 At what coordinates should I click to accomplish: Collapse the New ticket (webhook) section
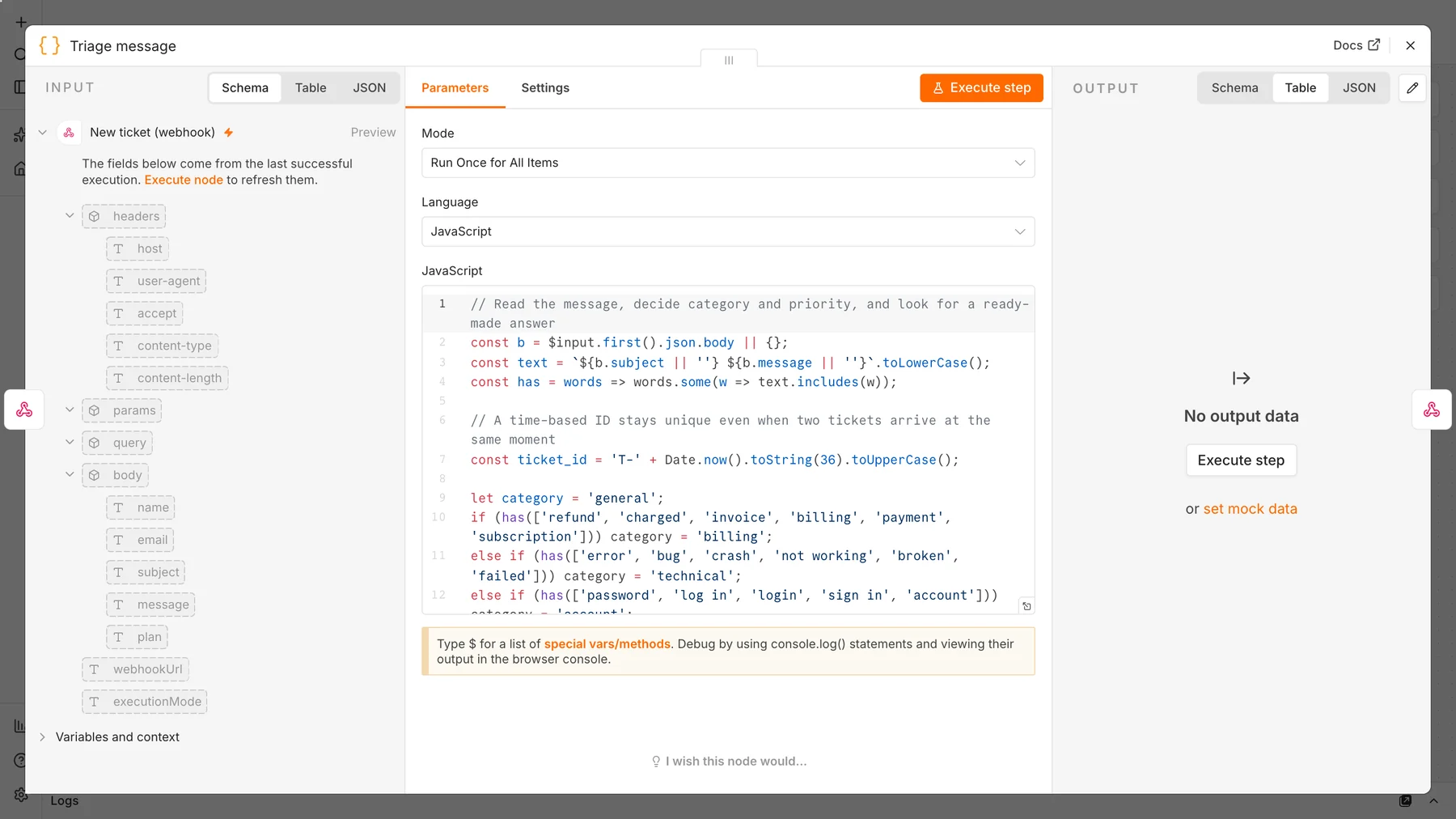(x=43, y=132)
